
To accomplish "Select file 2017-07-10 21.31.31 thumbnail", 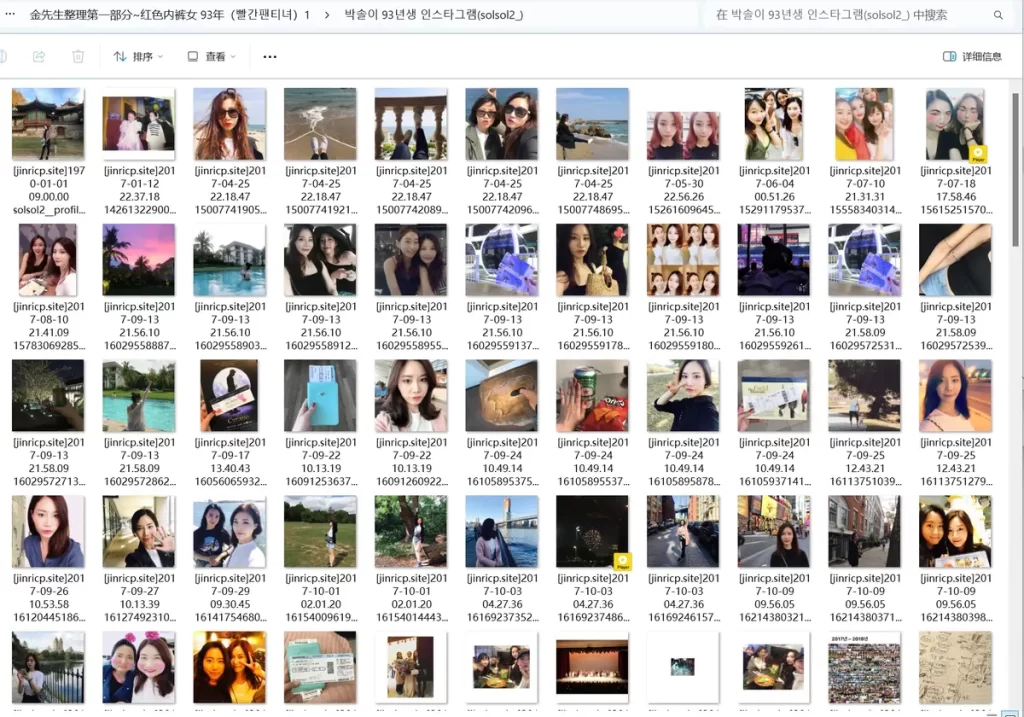I will 864,124.
